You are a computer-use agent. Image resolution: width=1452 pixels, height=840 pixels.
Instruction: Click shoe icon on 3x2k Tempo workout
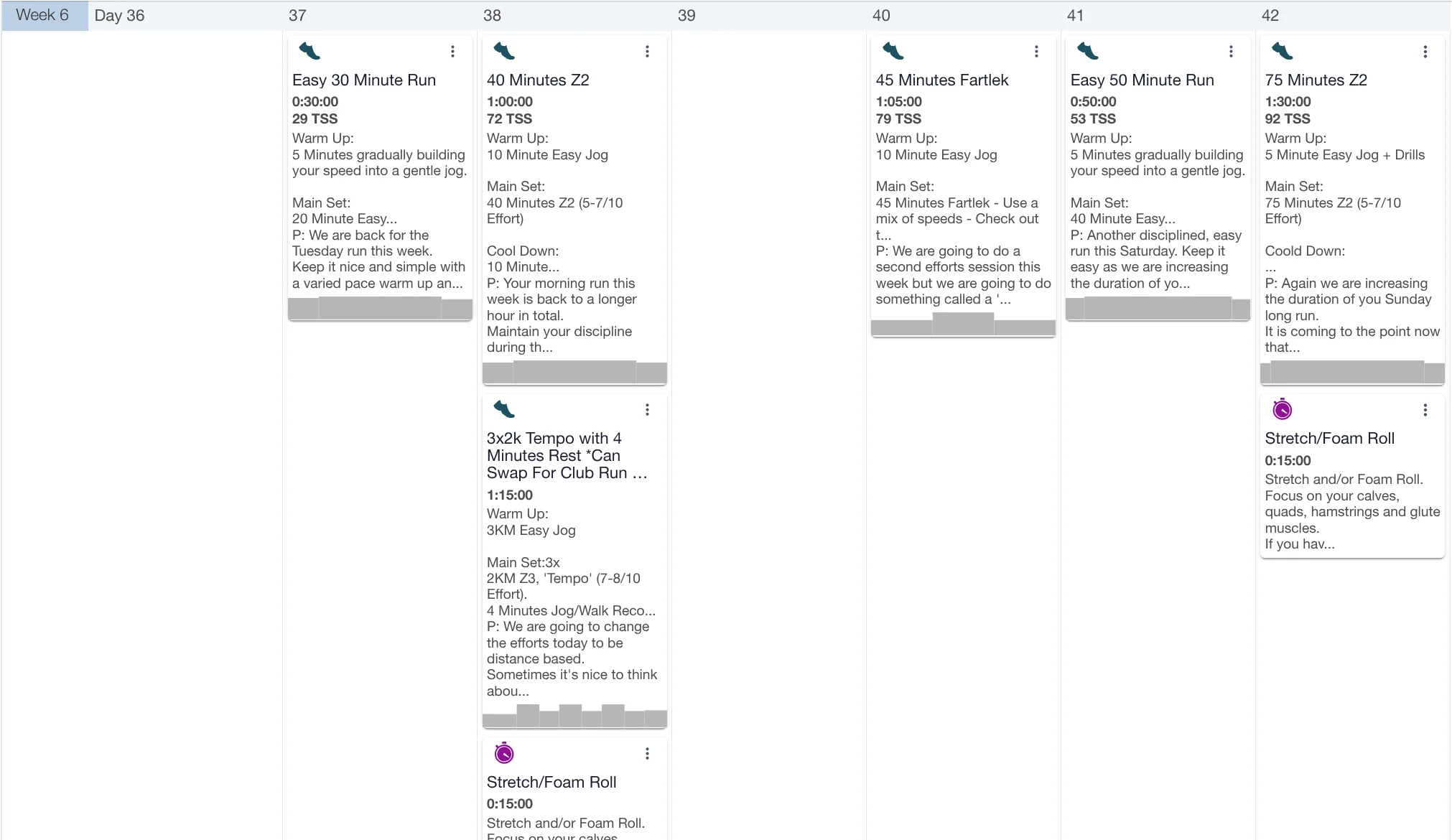[504, 409]
